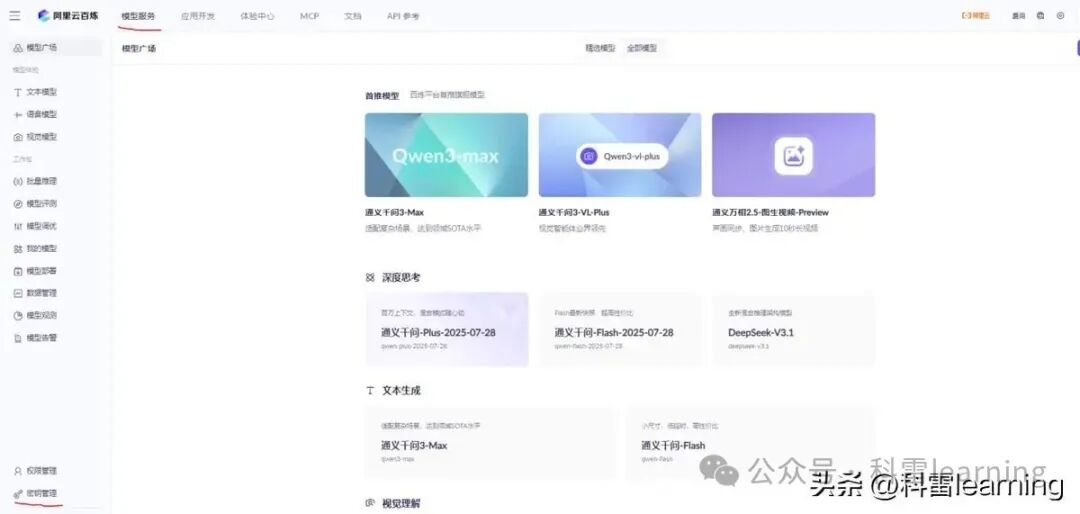Switch to the 模型服务 top tab
This screenshot has width=1080, height=514.
coord(138,16)
